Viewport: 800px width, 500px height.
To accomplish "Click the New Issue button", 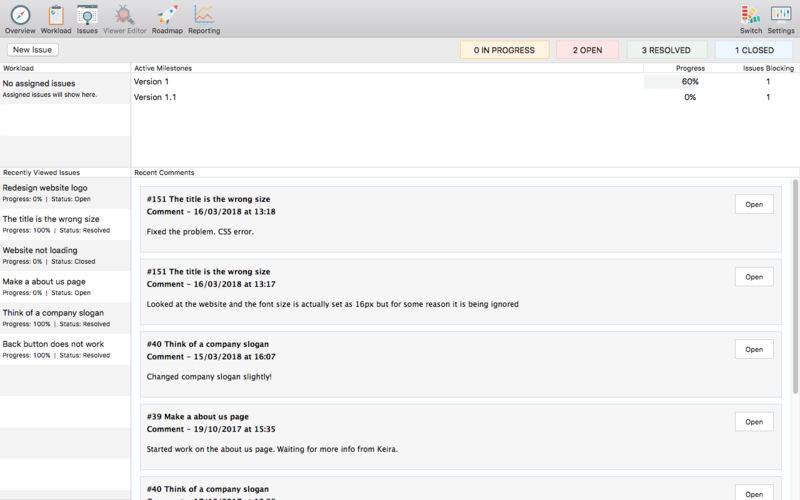I will 32,49.
